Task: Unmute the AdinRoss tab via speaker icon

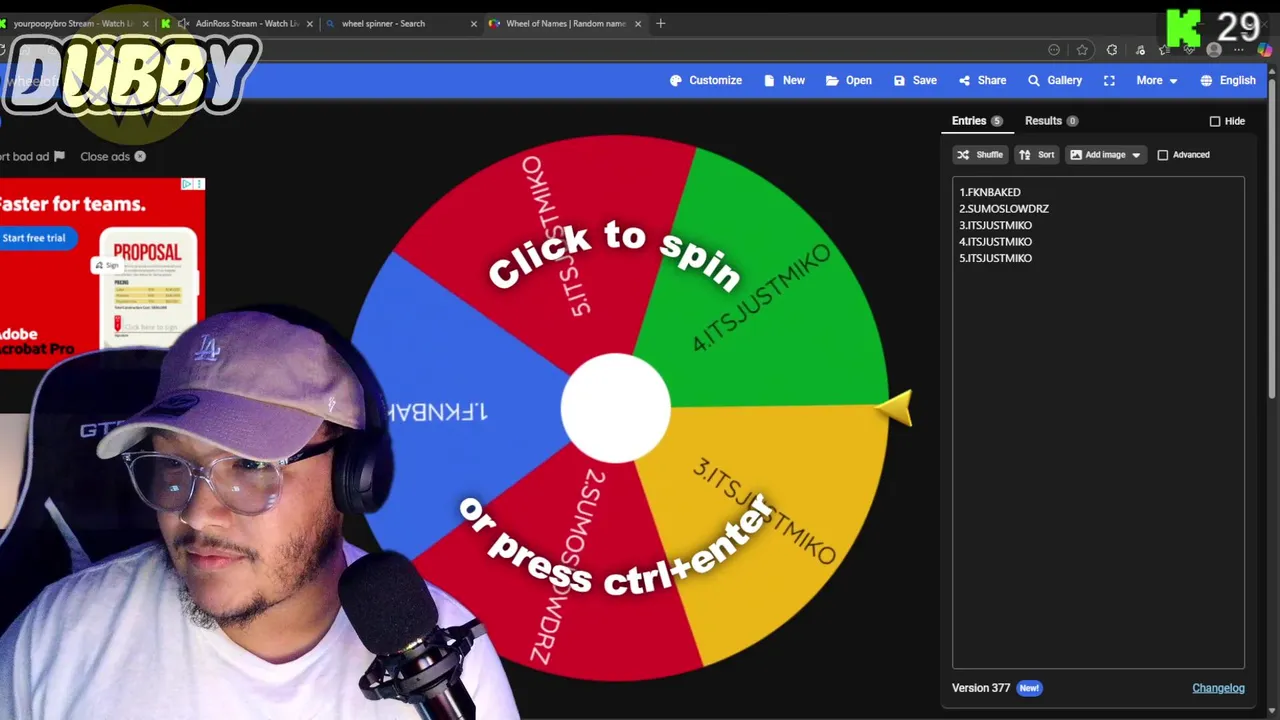Action: (183, 23)
